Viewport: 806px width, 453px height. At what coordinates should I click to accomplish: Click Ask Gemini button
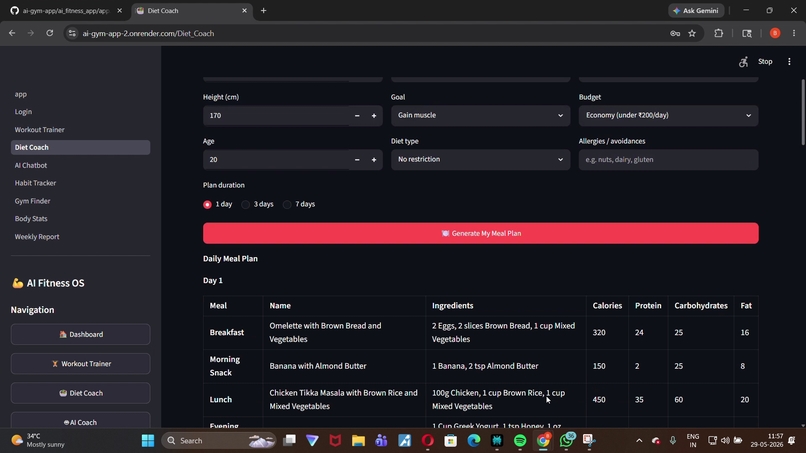coord(696,10)
